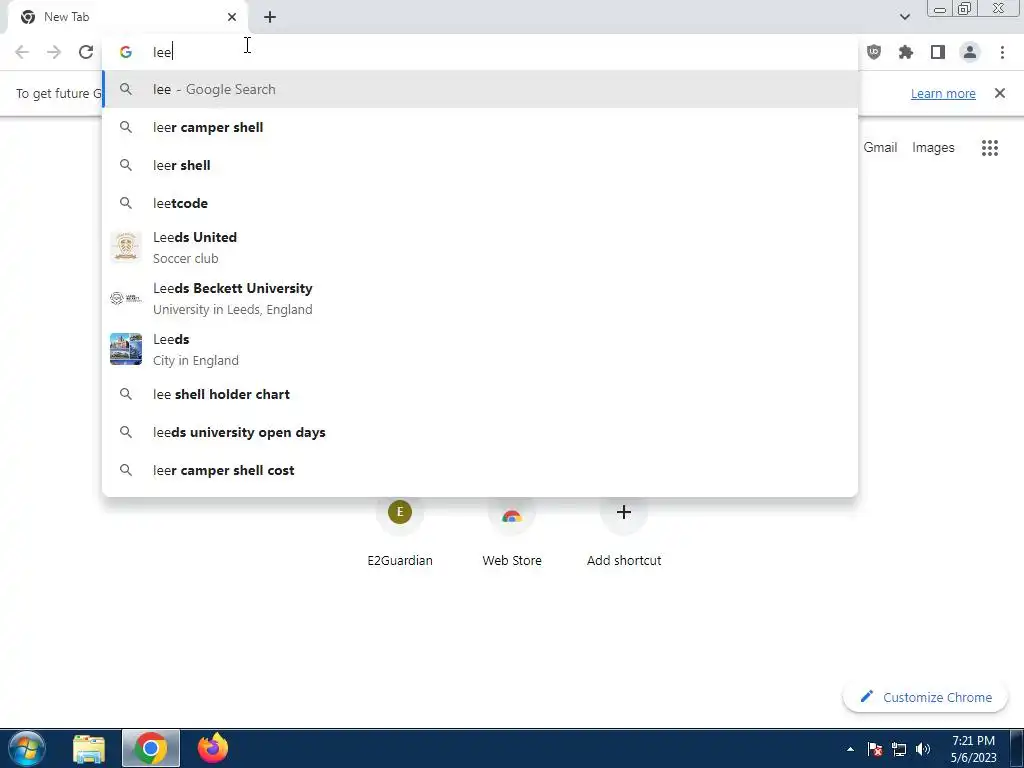Image resolution: width=1024 pixels, height=768 pixels.
Task: Select the Leeds Beckett University suggestion
Action: point(480,298)
